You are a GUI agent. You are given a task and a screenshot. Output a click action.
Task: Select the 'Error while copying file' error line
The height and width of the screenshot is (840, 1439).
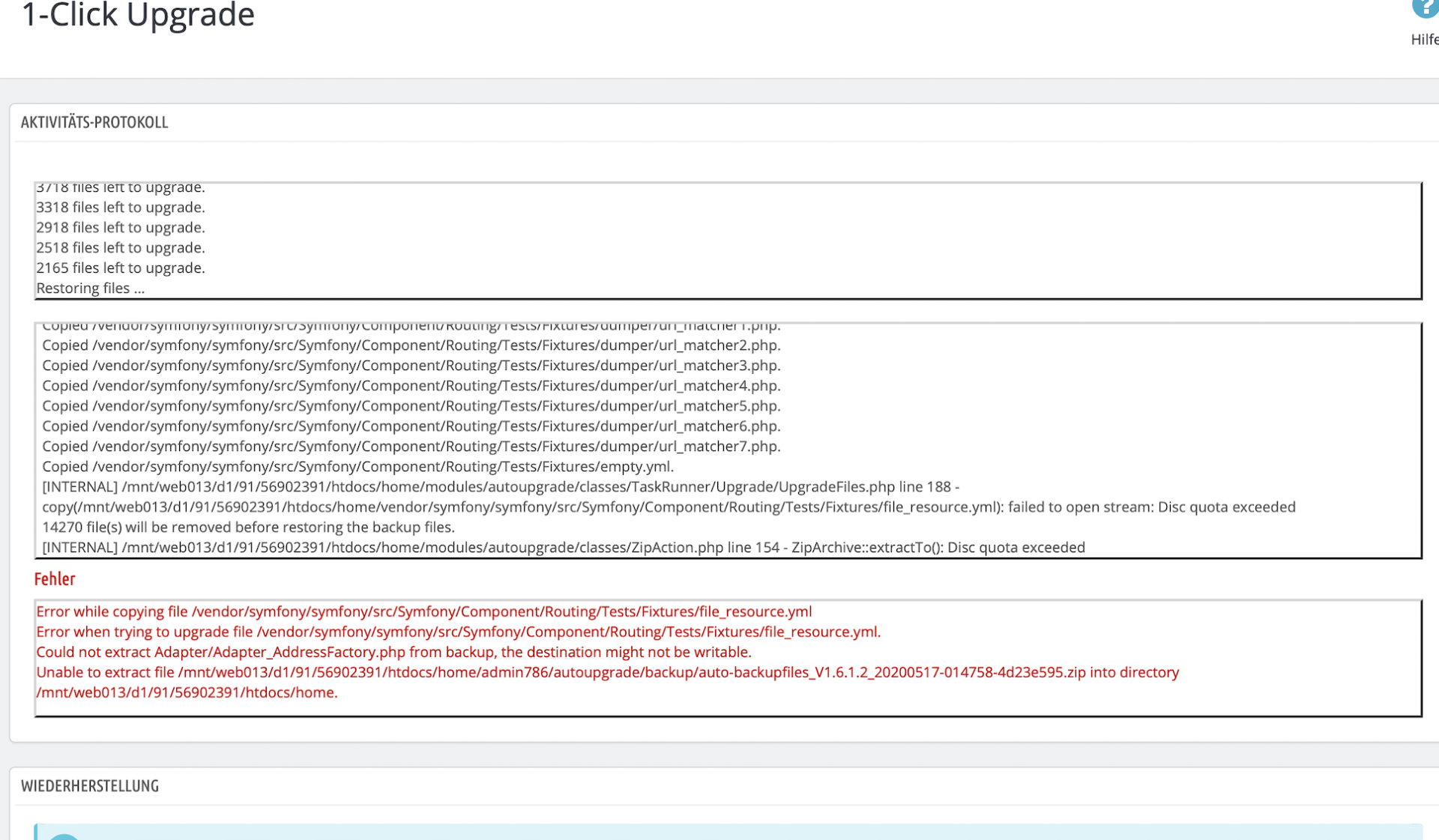(424, 611)
